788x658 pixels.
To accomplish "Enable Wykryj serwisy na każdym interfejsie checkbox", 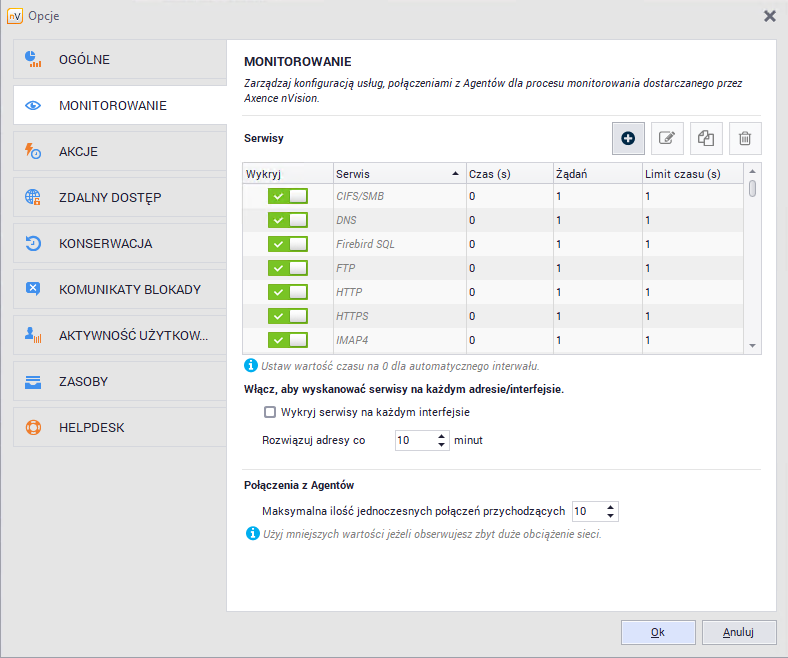I will 269,412.
